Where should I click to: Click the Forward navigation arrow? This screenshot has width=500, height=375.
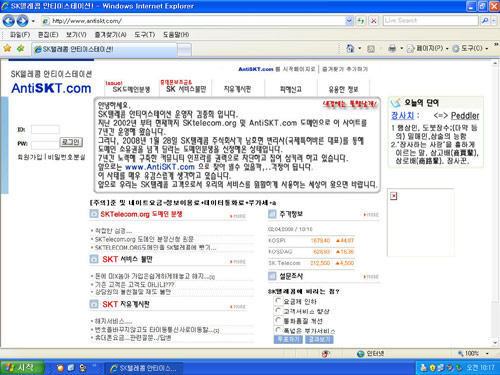(22, 21)
